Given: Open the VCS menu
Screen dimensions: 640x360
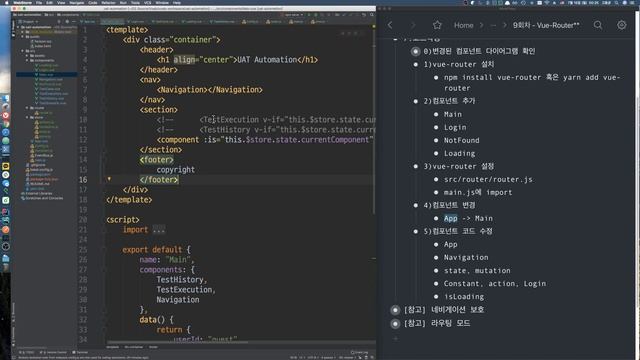Looking at the screenshot, I should coord(147,2).
